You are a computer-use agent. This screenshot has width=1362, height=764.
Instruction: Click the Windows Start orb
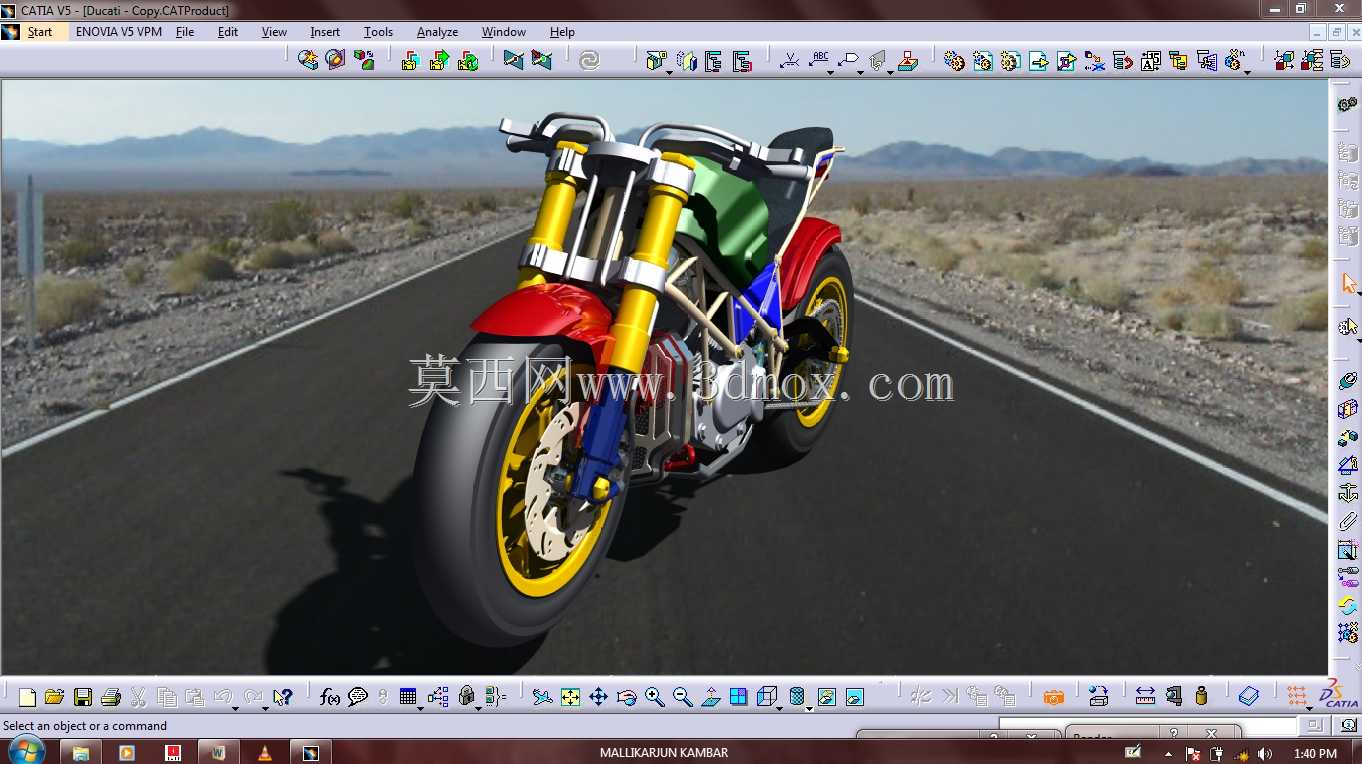(25, 751)
